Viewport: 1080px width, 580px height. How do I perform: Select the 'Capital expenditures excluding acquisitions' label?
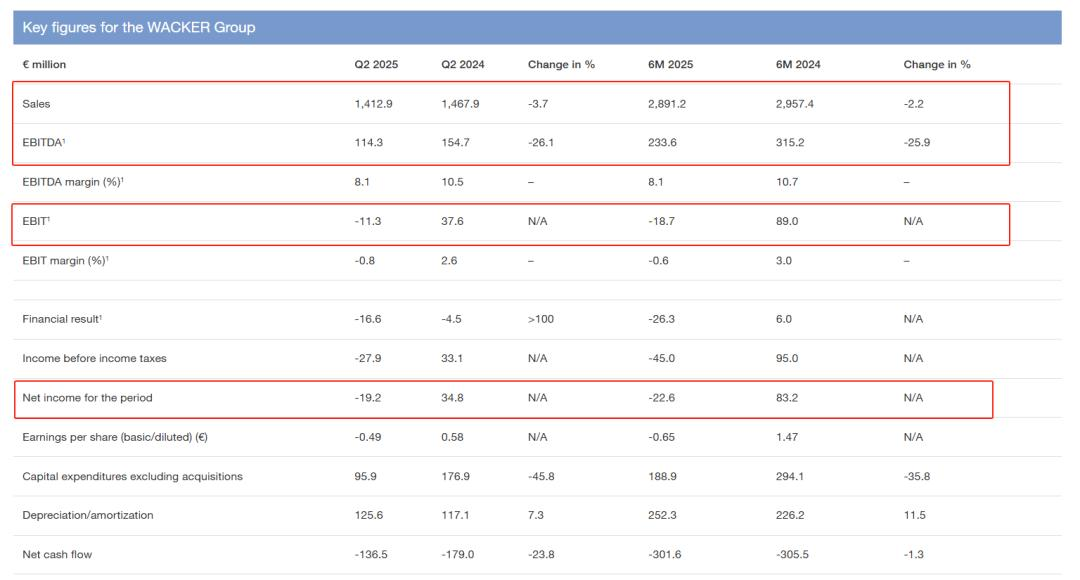click(132, 476)
